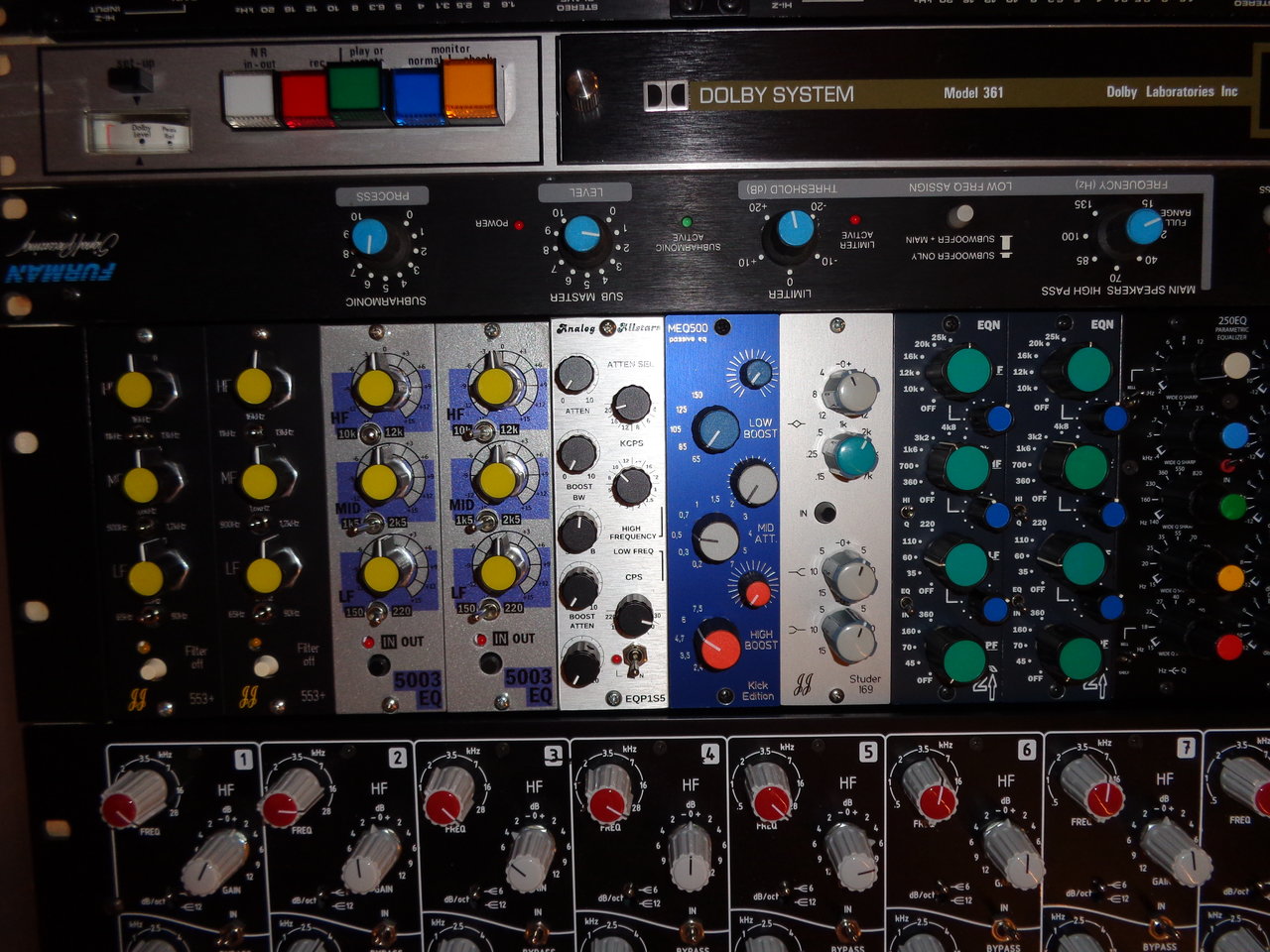Flip the 10k/12k toggle on left 5003 EQ
Image resolution: width=1270 pixels, height=952 pixels.
(370, 432)
